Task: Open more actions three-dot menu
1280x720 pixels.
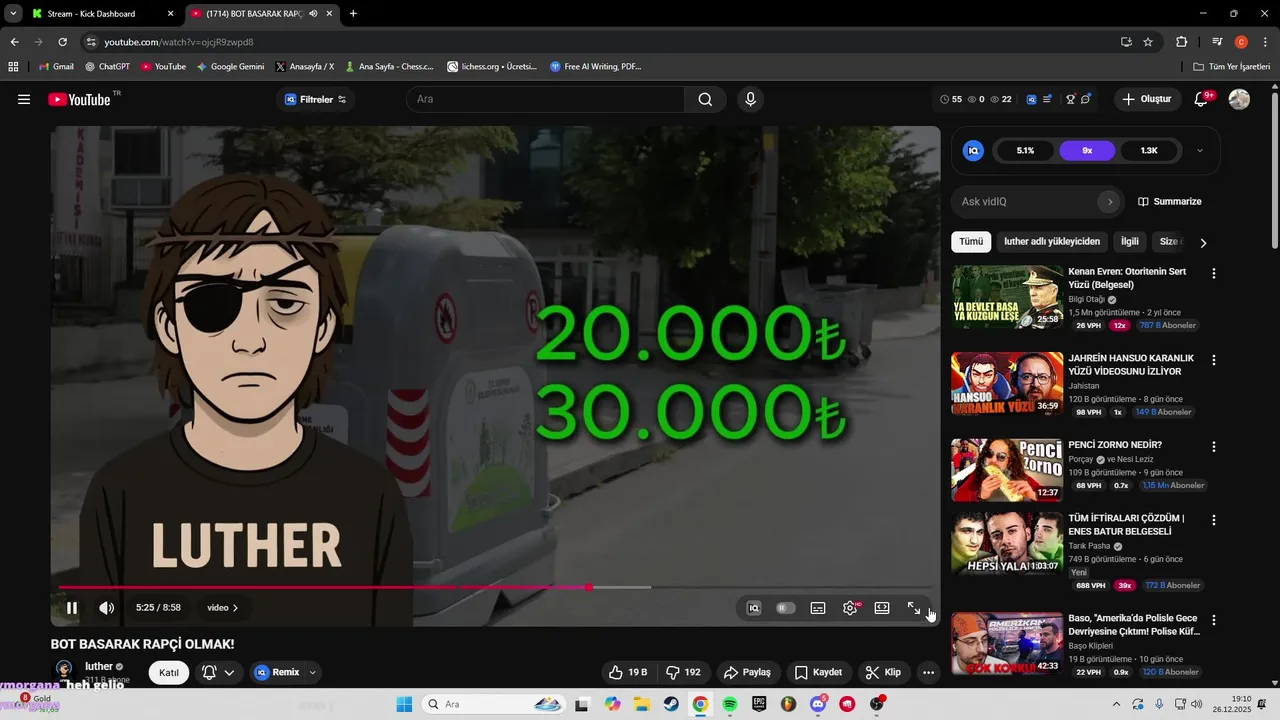Action: pyautogui.click(x=928, y=673)
